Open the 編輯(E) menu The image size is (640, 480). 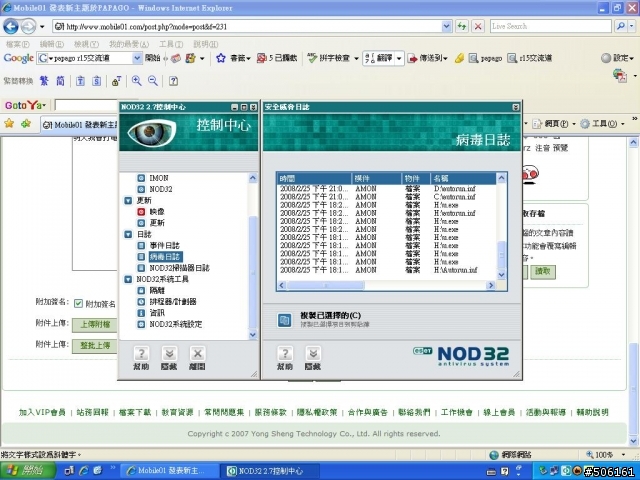[x=51, y=44]
